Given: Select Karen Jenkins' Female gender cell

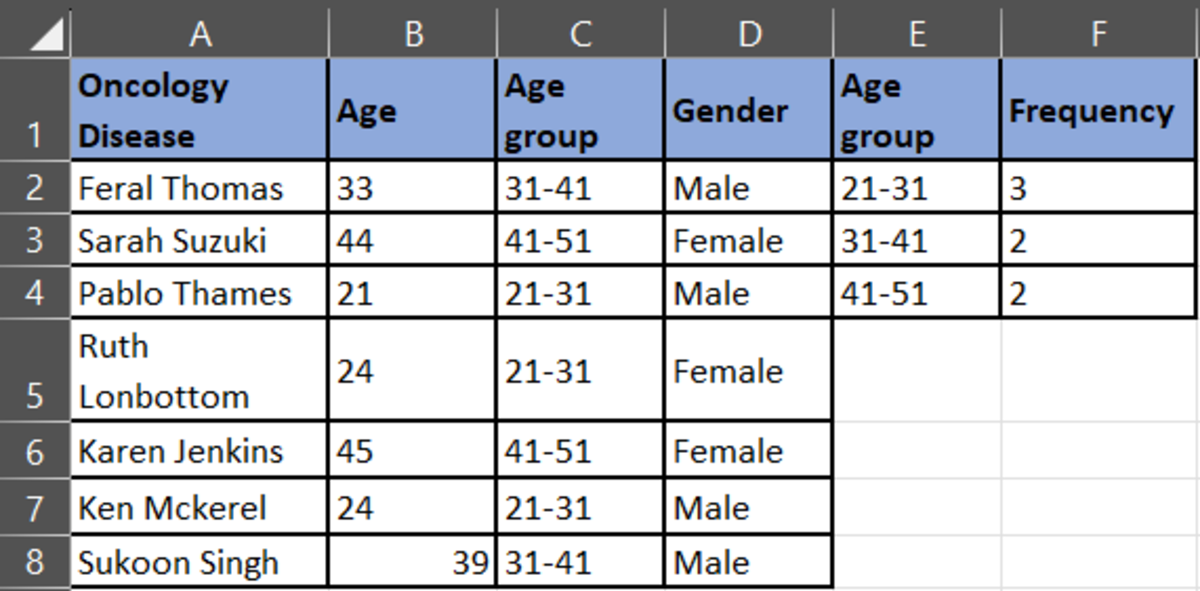Looking at the screenshot, I should [x=749, y=450].
